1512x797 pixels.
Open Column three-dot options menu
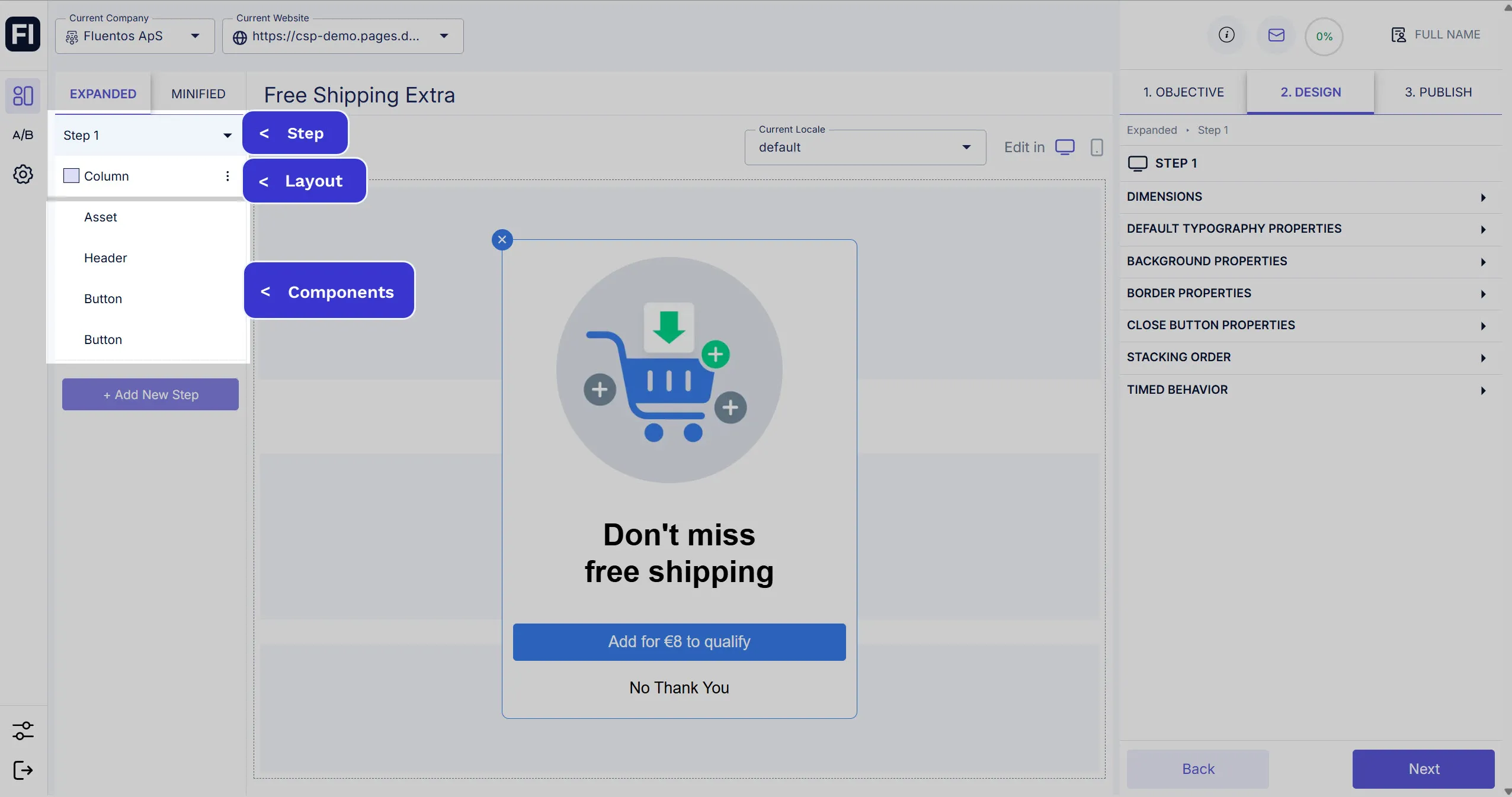tap(228, 176)
